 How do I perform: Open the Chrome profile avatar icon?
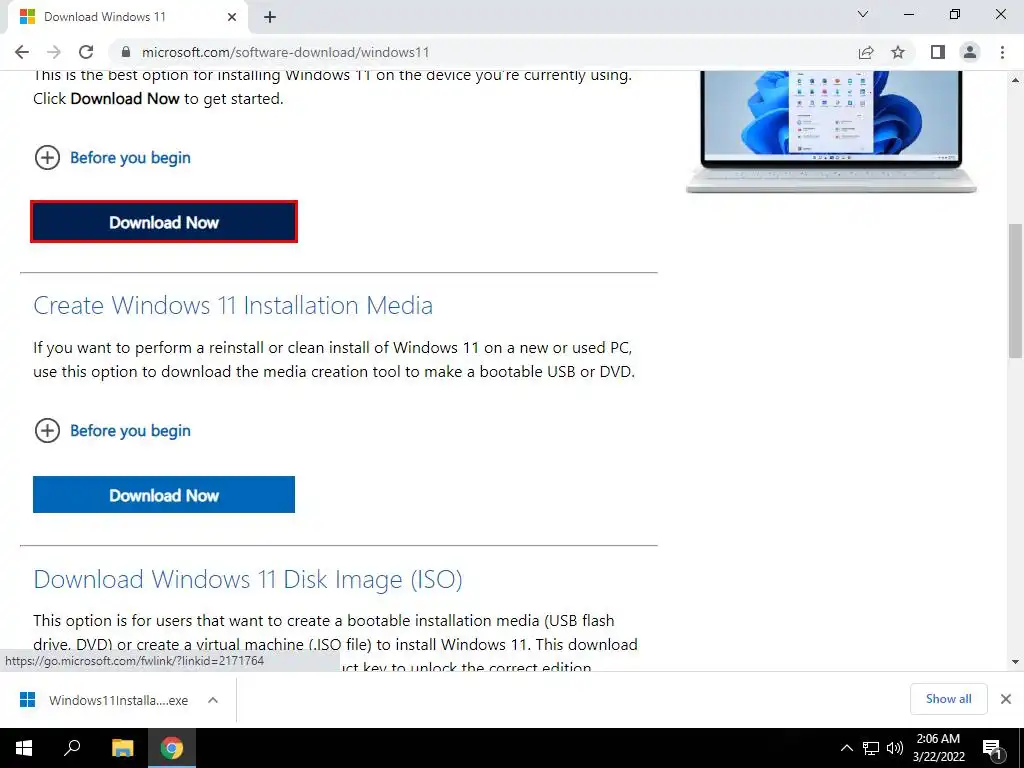coord(970,52)
